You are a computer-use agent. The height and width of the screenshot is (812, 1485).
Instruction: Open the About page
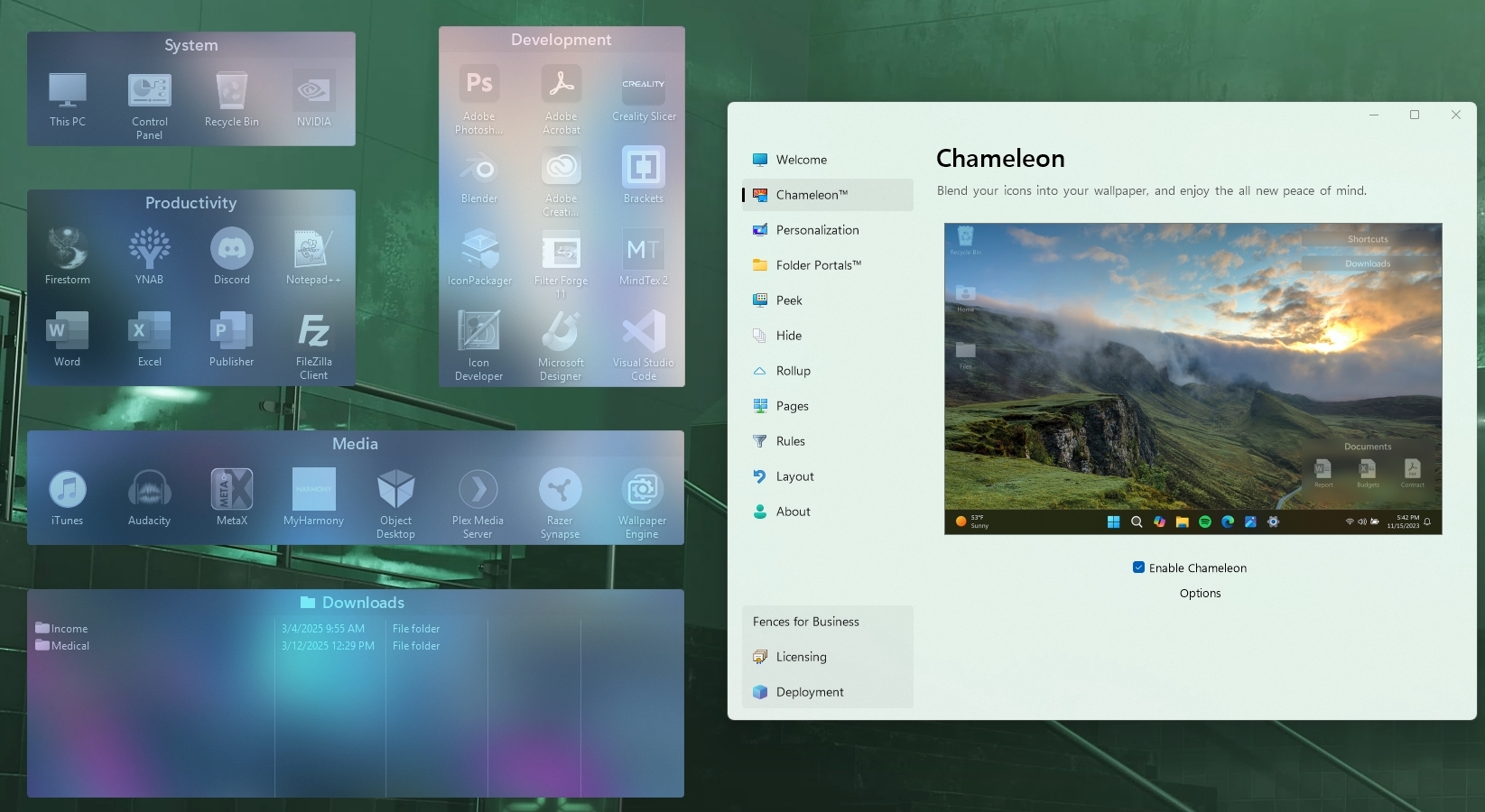tap(828, 512)
